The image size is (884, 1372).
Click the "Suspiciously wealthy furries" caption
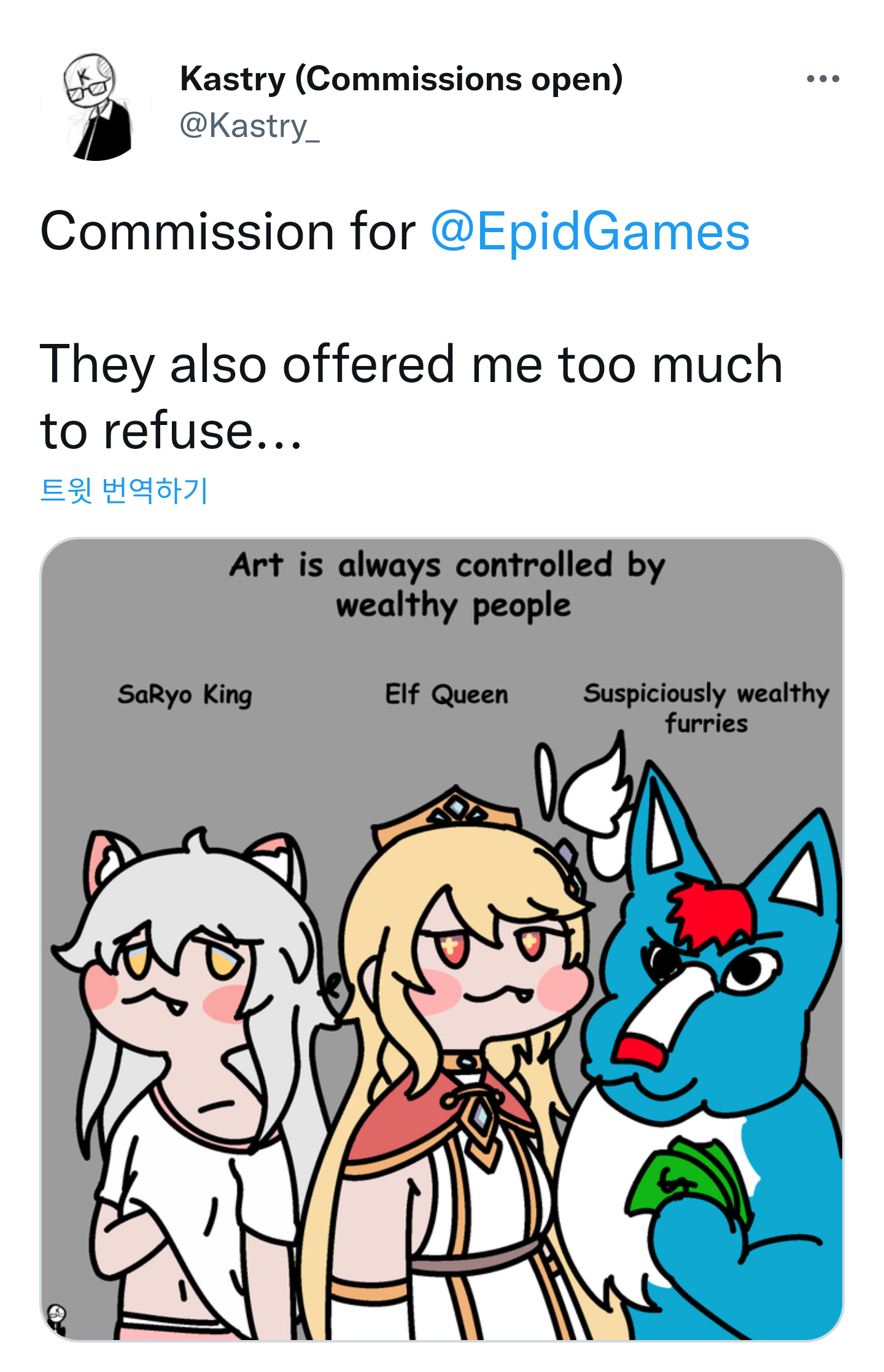pos(706,707)
